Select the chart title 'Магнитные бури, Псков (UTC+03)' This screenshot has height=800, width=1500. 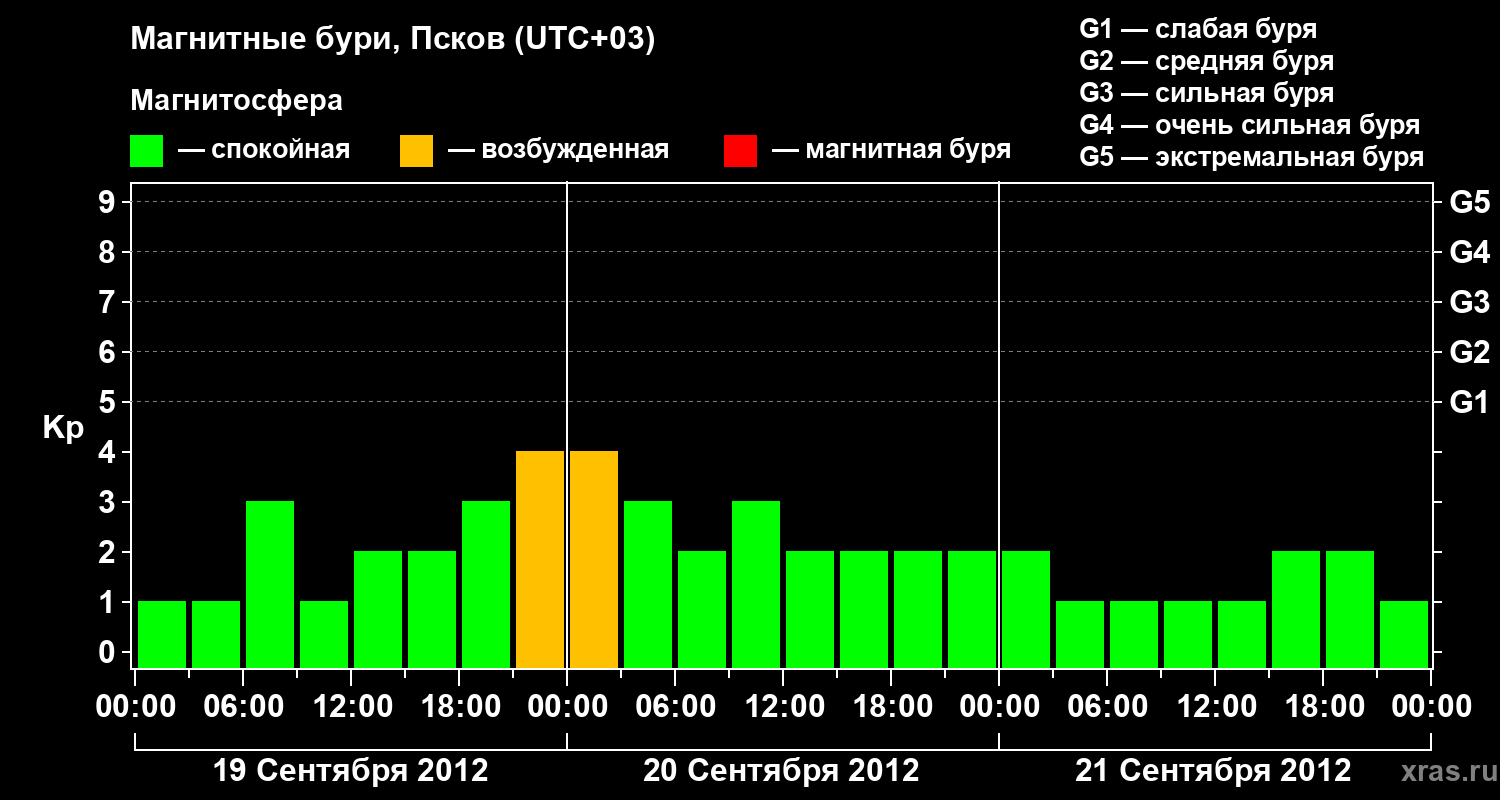click(393, 40)
